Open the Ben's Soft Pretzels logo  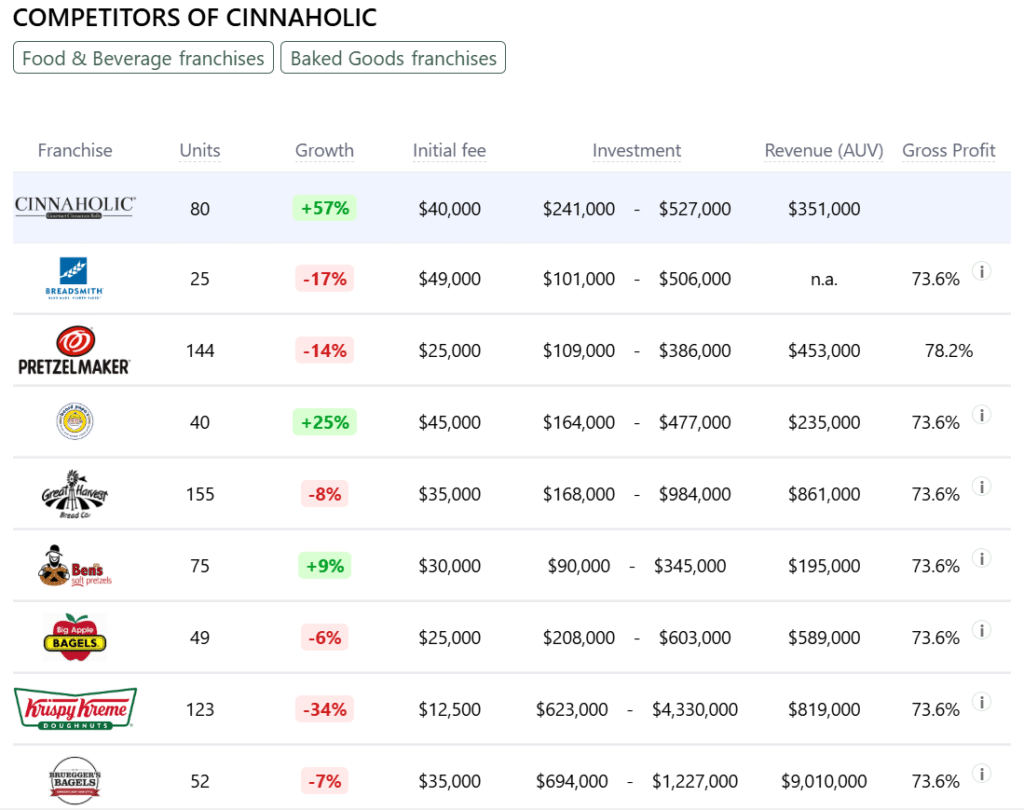(x=74, y=566)
